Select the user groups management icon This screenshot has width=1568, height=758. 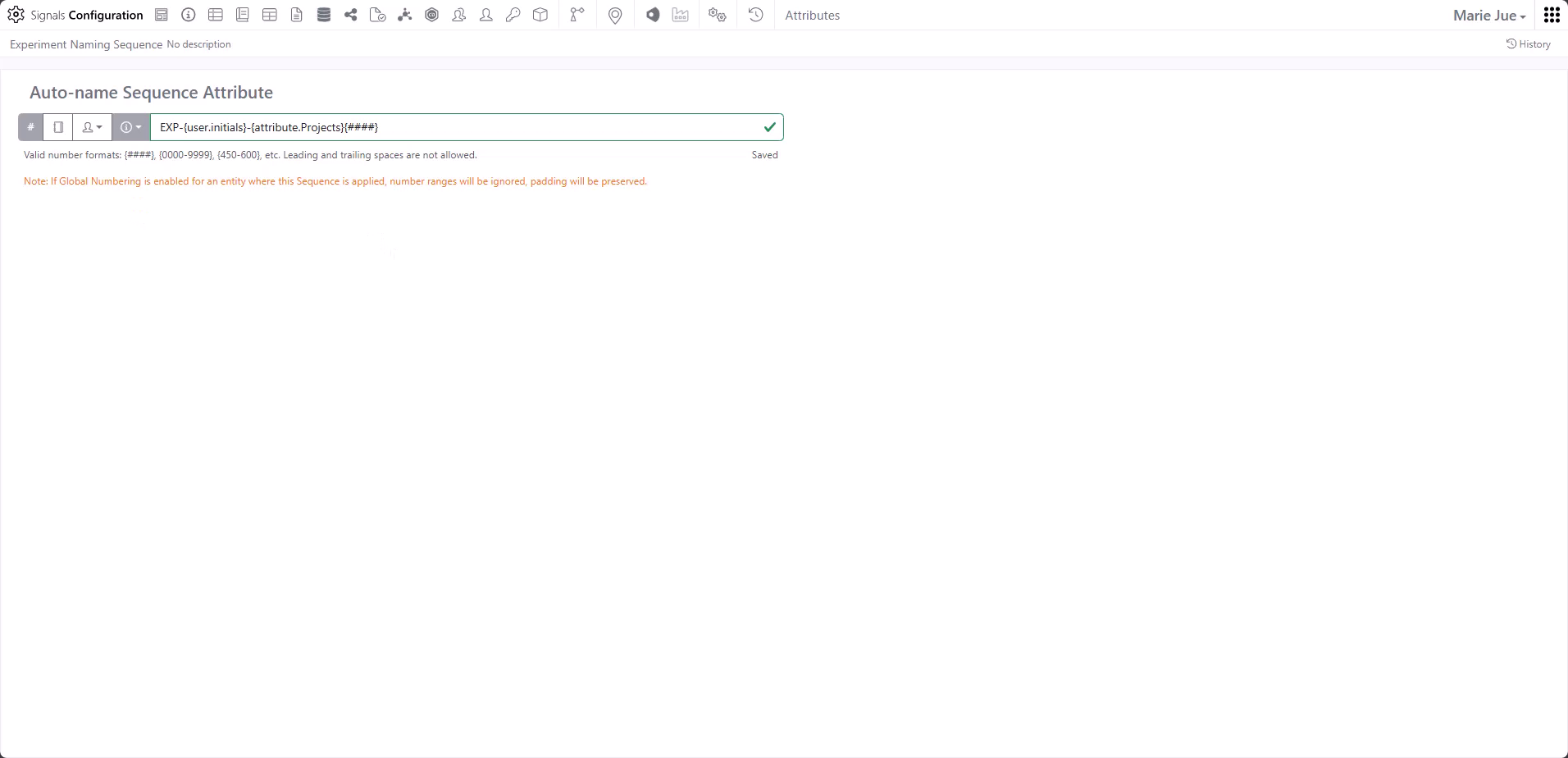[x=458, y=15]
